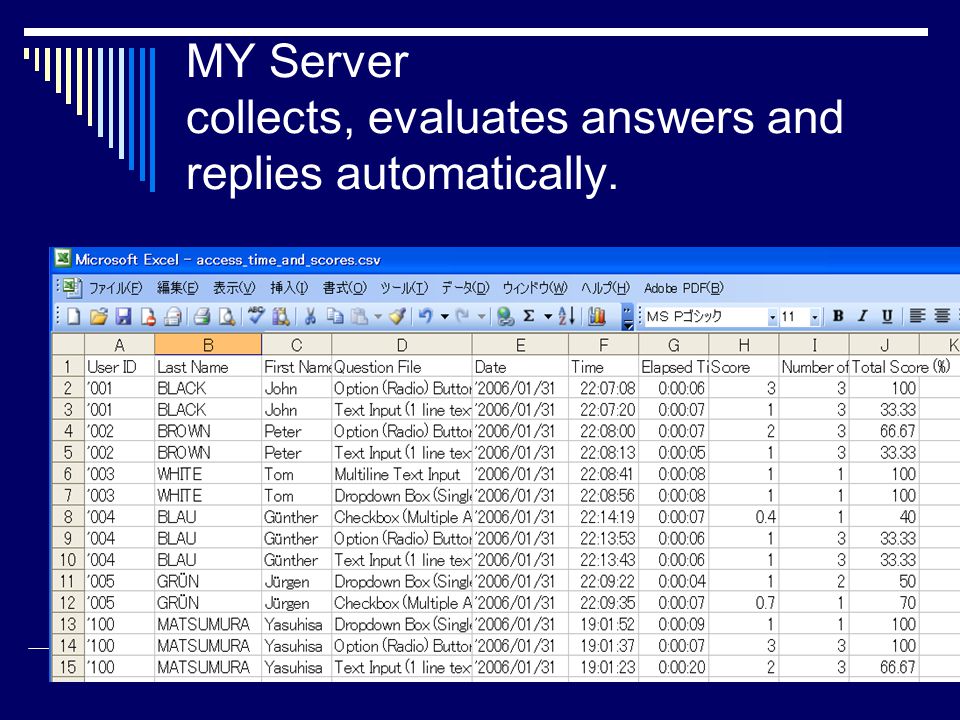Image resolution: width=960 pixels, height=720 pixels.
Task: Click the Permission document icon in toolbar
Action: (148, 317)
